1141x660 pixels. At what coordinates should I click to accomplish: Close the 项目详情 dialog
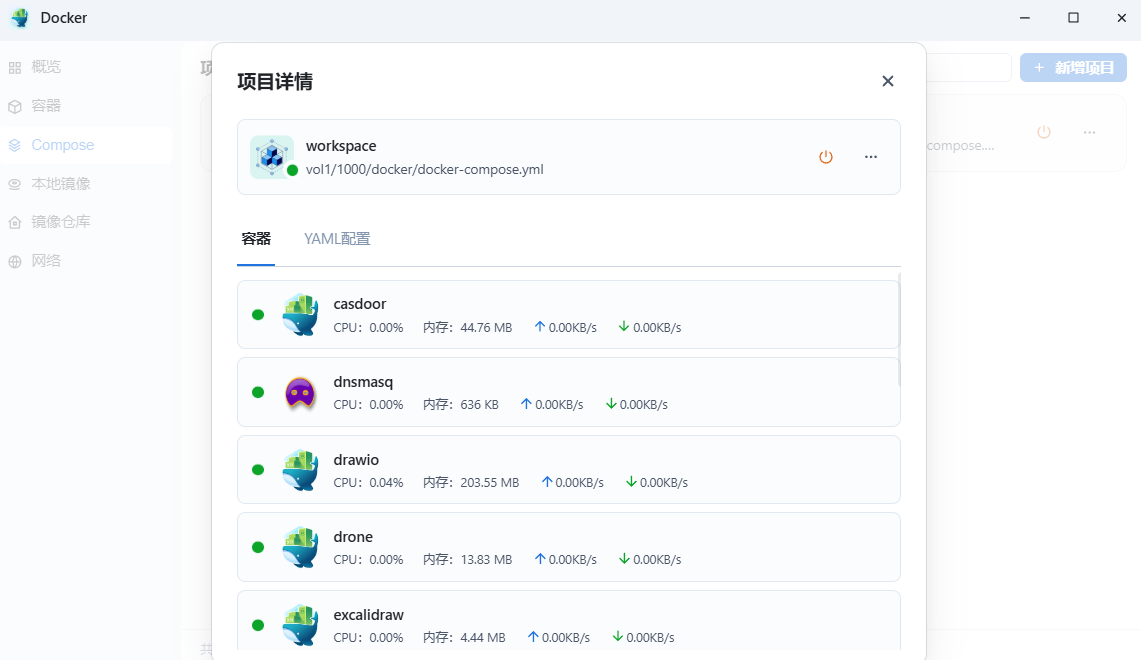pos(887,81)
